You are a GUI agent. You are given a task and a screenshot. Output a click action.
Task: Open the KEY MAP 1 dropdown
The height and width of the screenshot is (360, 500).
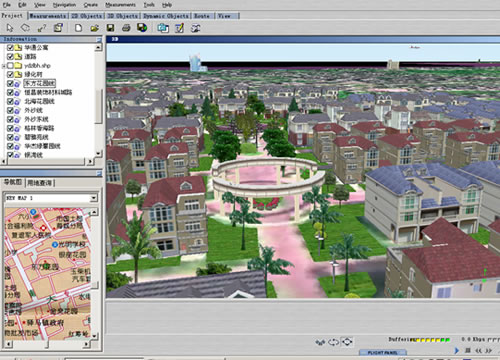(x=94, y=198)
